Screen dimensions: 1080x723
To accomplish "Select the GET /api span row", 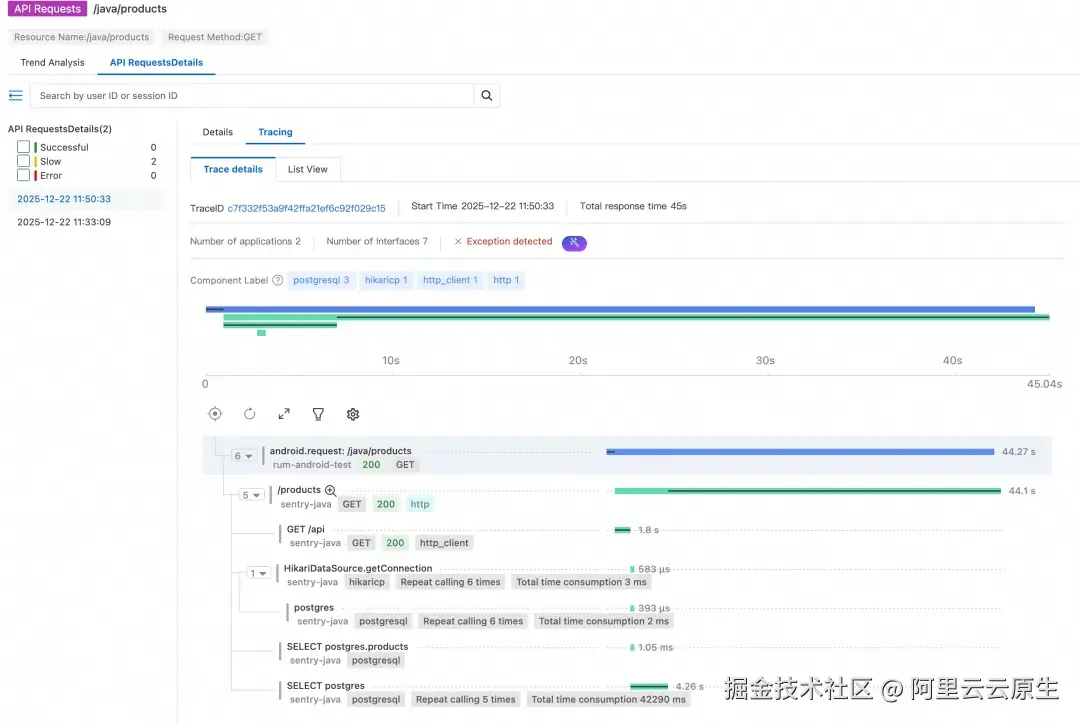I will [305, 530].
